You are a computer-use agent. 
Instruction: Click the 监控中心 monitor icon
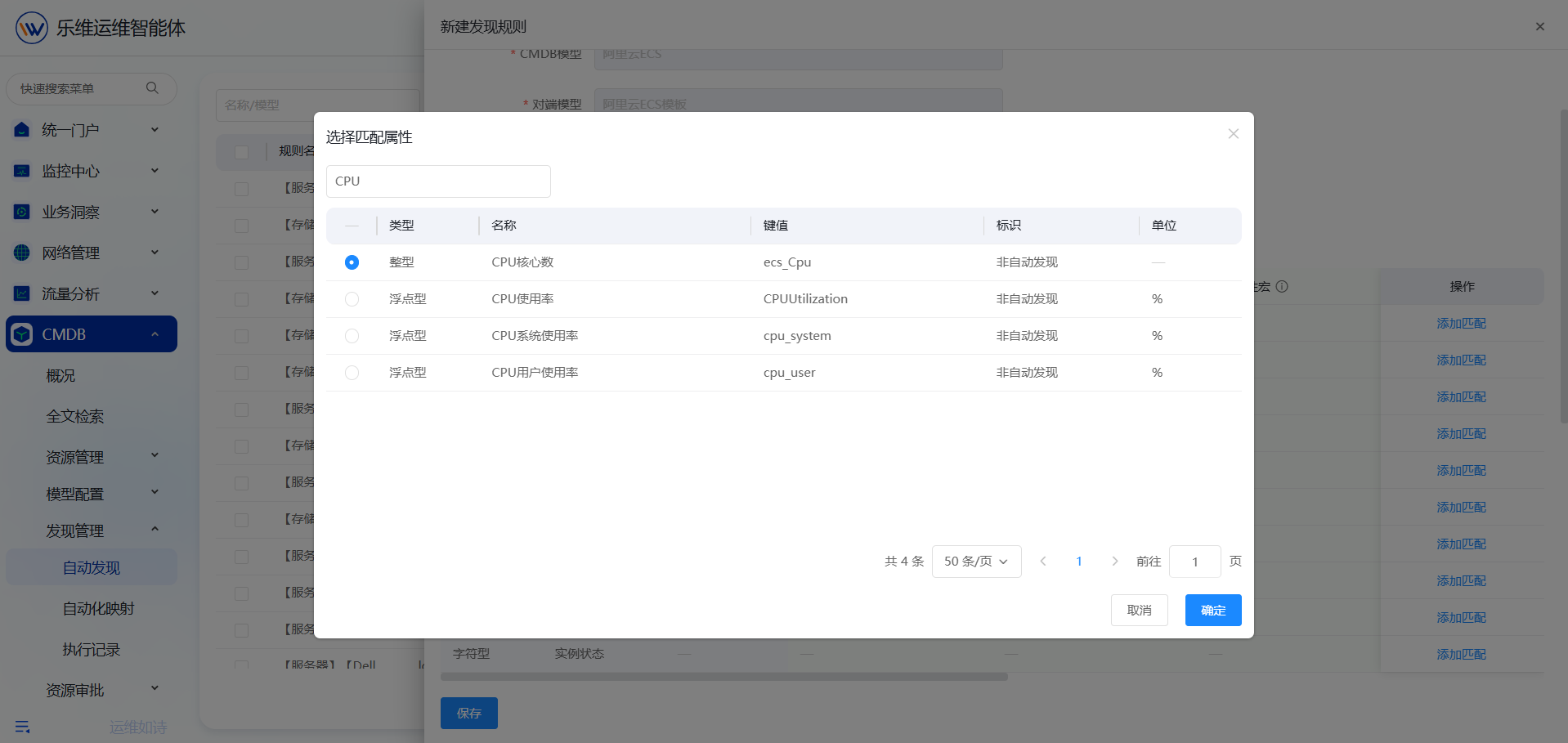pos(22,171)
